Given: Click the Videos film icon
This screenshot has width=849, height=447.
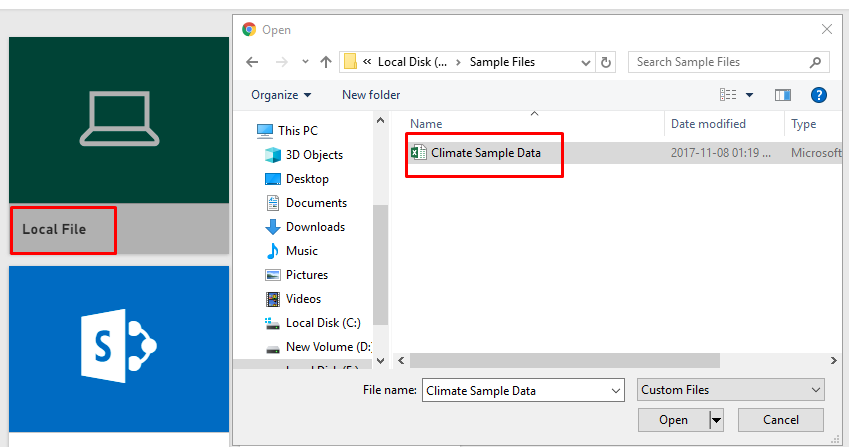Looking at the screenshot, I should point(272,299).
